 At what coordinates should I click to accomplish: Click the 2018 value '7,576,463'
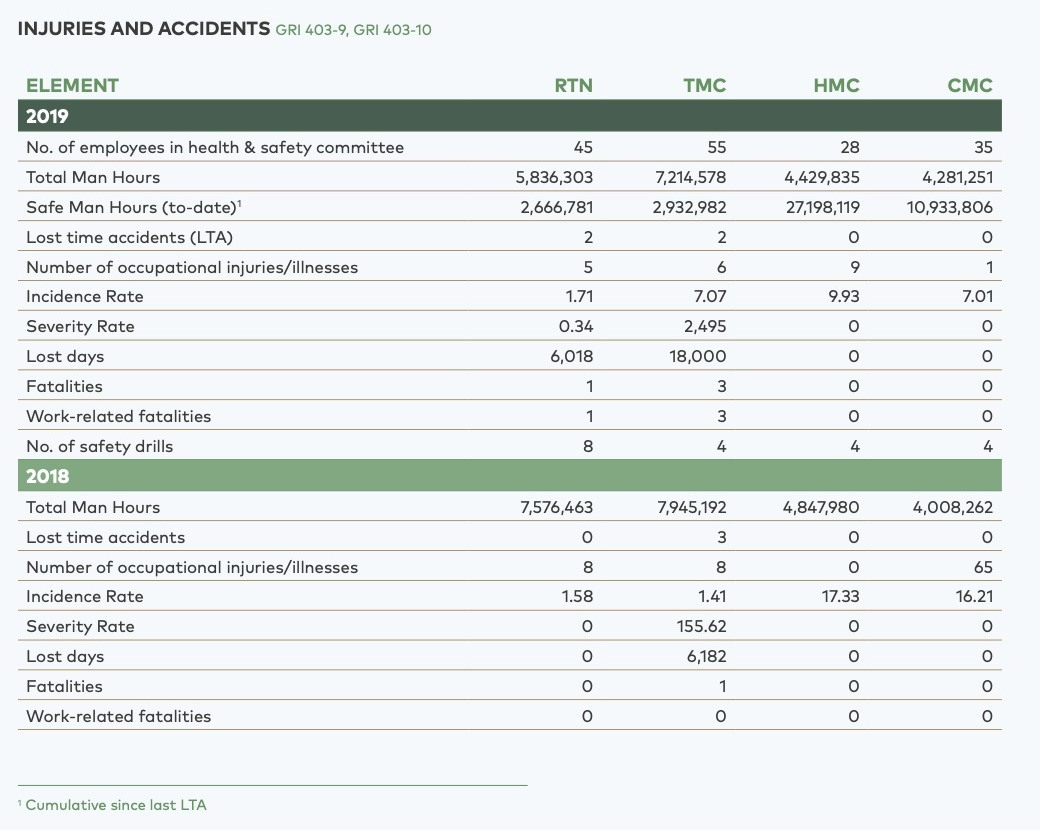tap(556, 507)
